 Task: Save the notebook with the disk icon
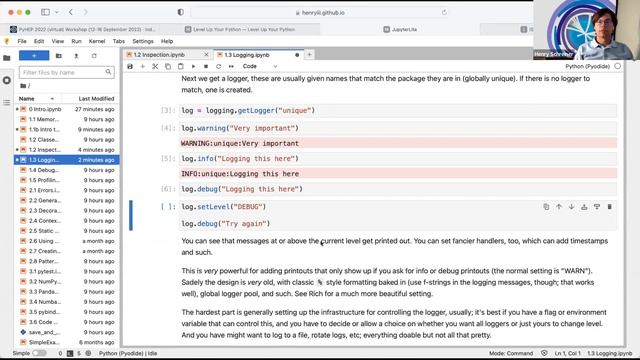130,66
